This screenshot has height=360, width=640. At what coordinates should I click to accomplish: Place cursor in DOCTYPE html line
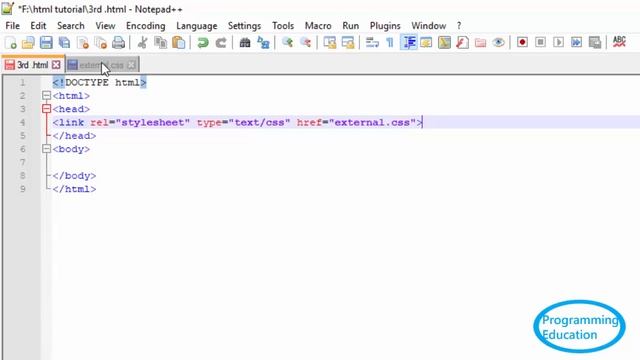click(99, 83)
